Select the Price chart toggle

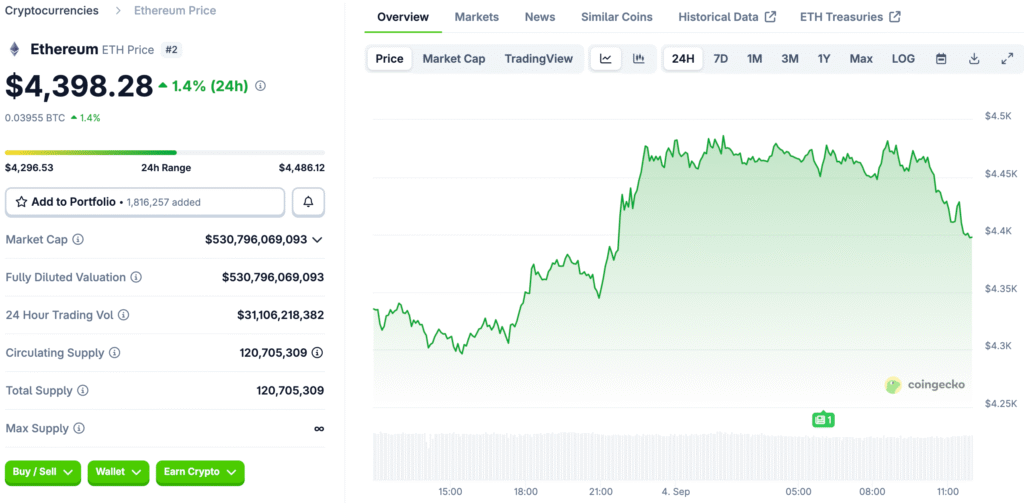(389, 59)
